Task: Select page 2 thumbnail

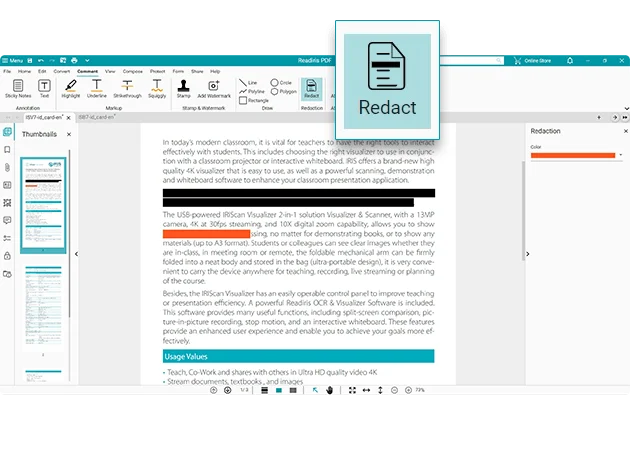Action: pos(43,307)
